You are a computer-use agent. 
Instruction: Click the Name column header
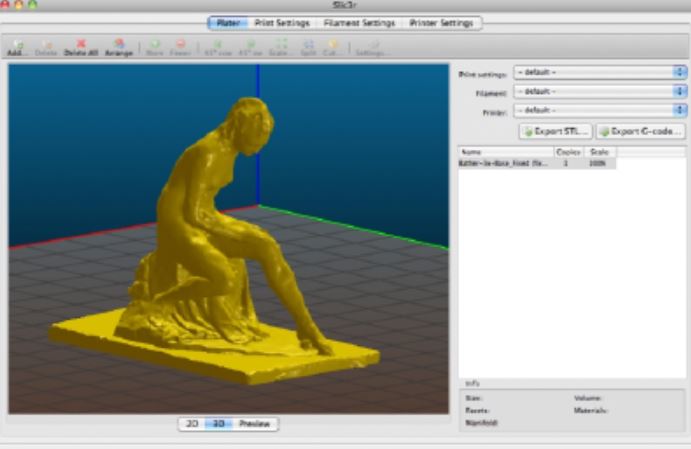point(506,152)
